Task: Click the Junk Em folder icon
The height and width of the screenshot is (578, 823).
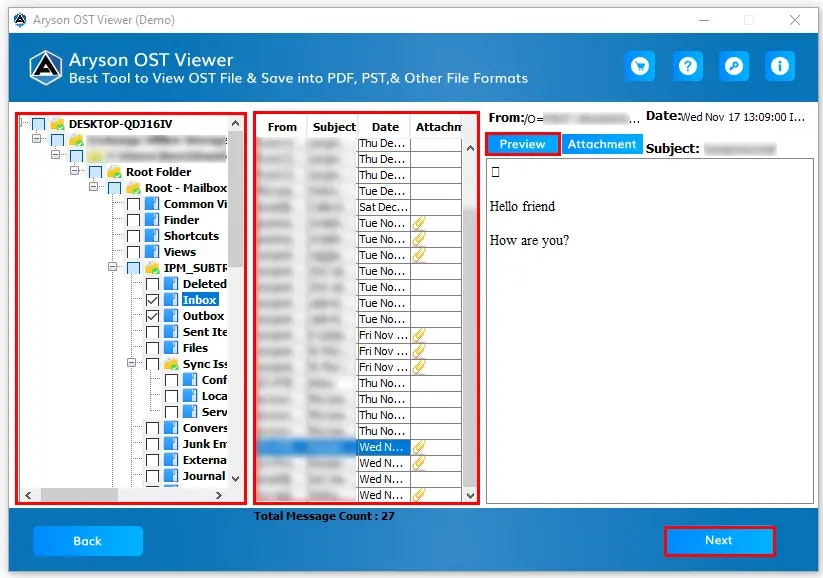Action: tap(171, 444)
